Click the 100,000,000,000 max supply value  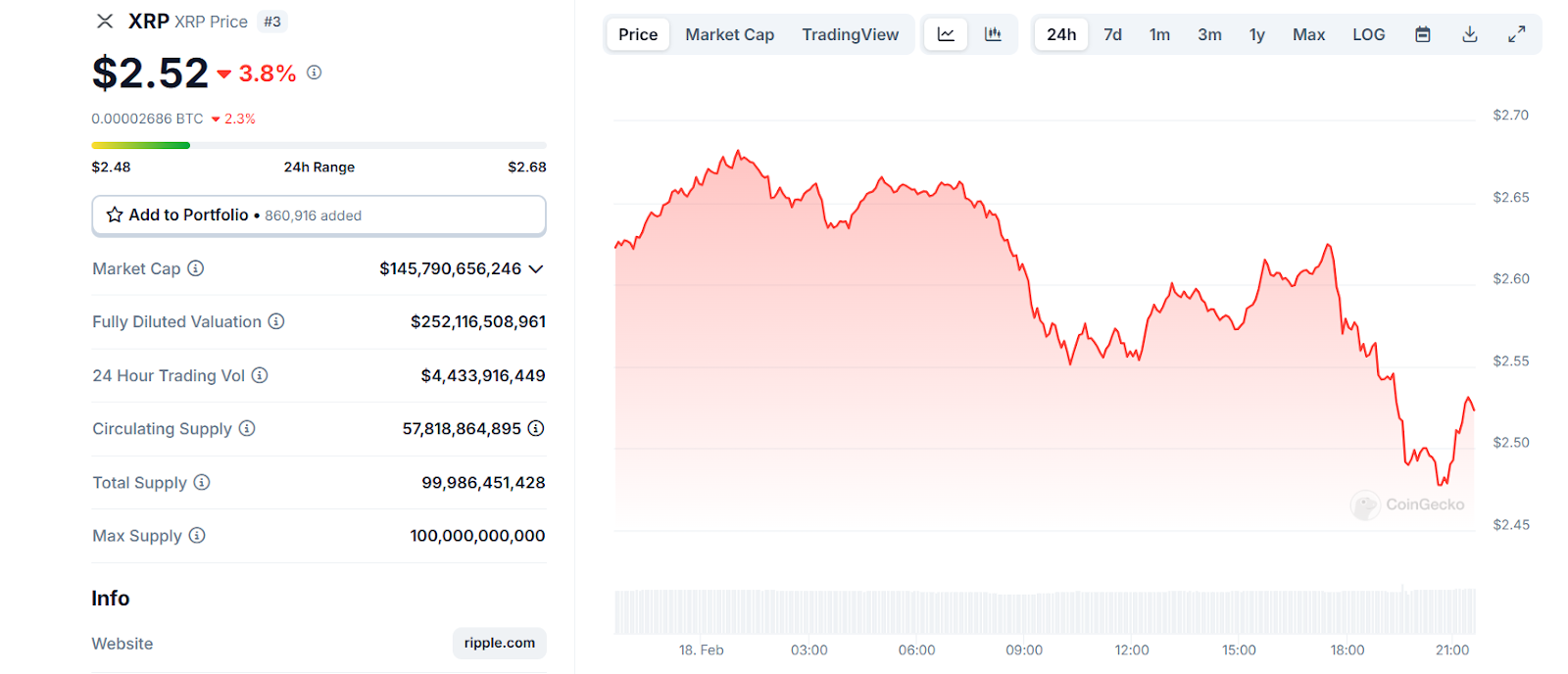pyautogui.click(x=477, y=535)
